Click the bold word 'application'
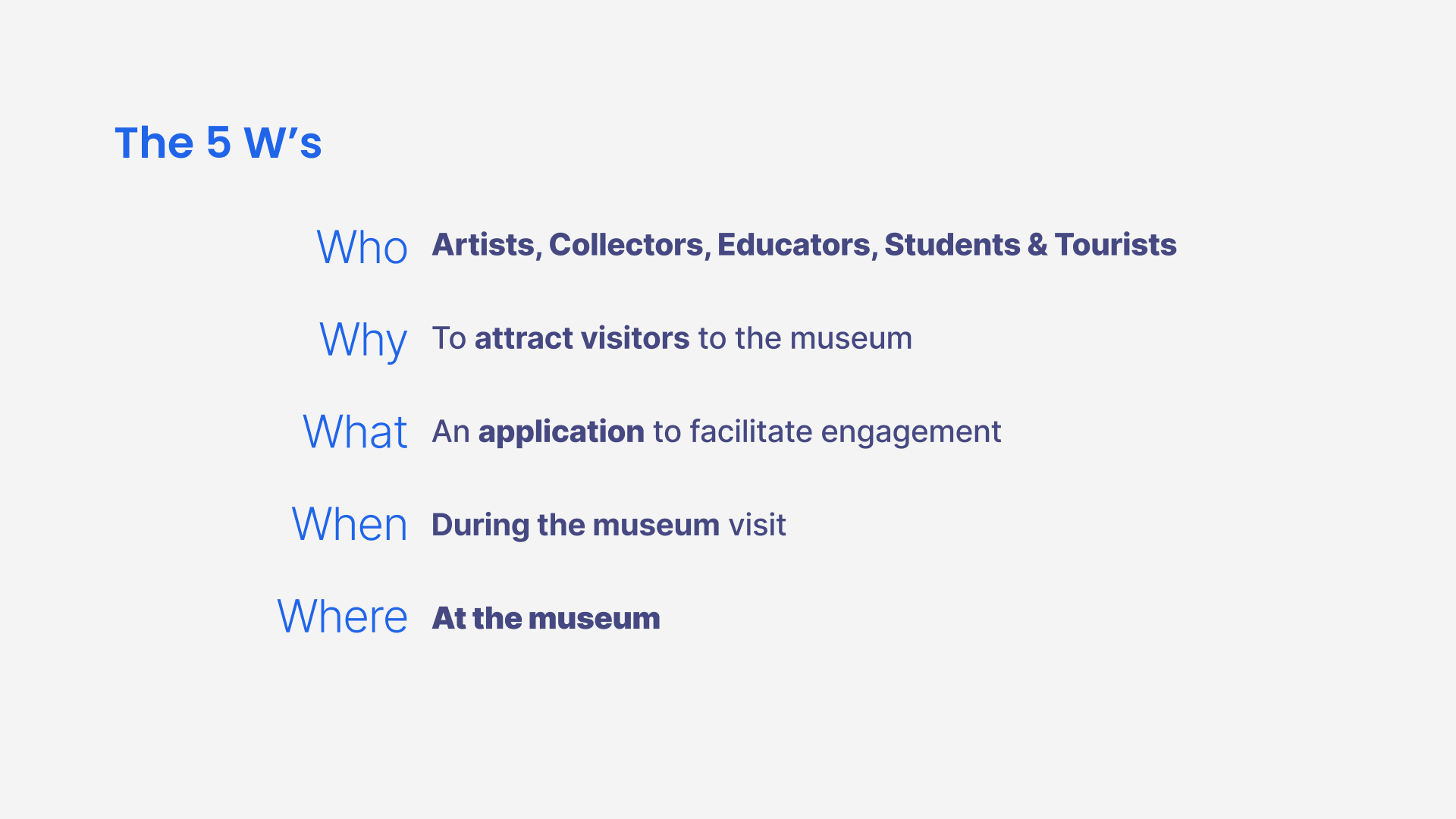The width and height of the screenshot is (1456, 819). coord(561,432)
